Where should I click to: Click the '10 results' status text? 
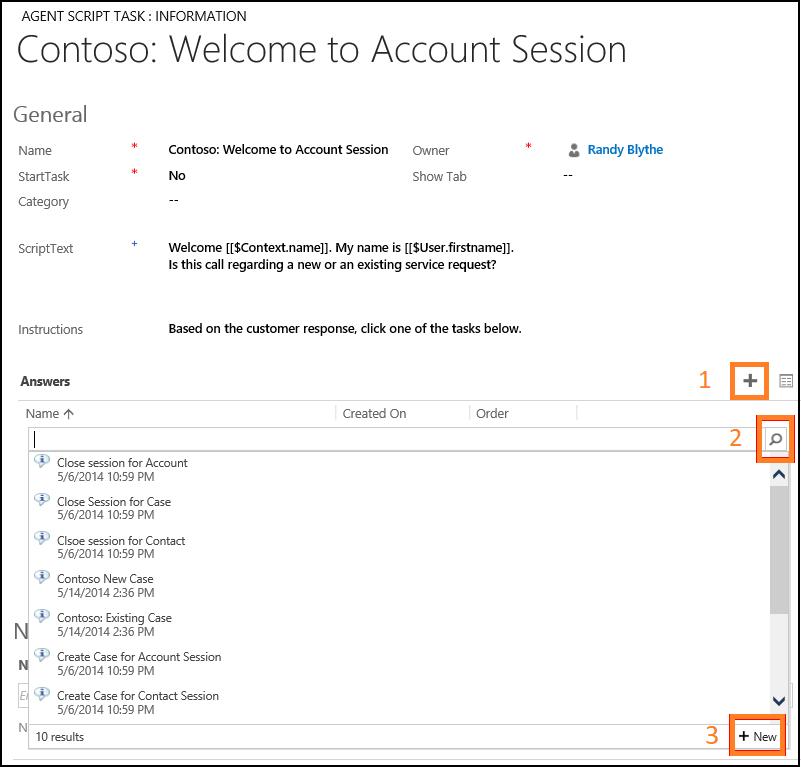pos(60,737)
